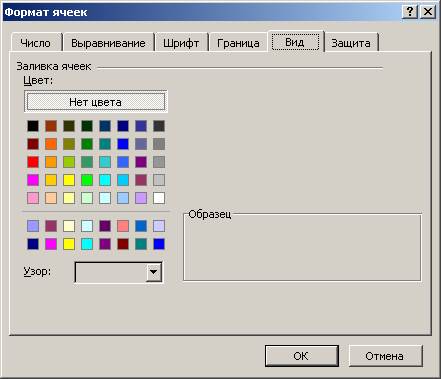Screen dimensions: 441x379
Task: Switch to the Граница tab
Action: pos(238,43)
